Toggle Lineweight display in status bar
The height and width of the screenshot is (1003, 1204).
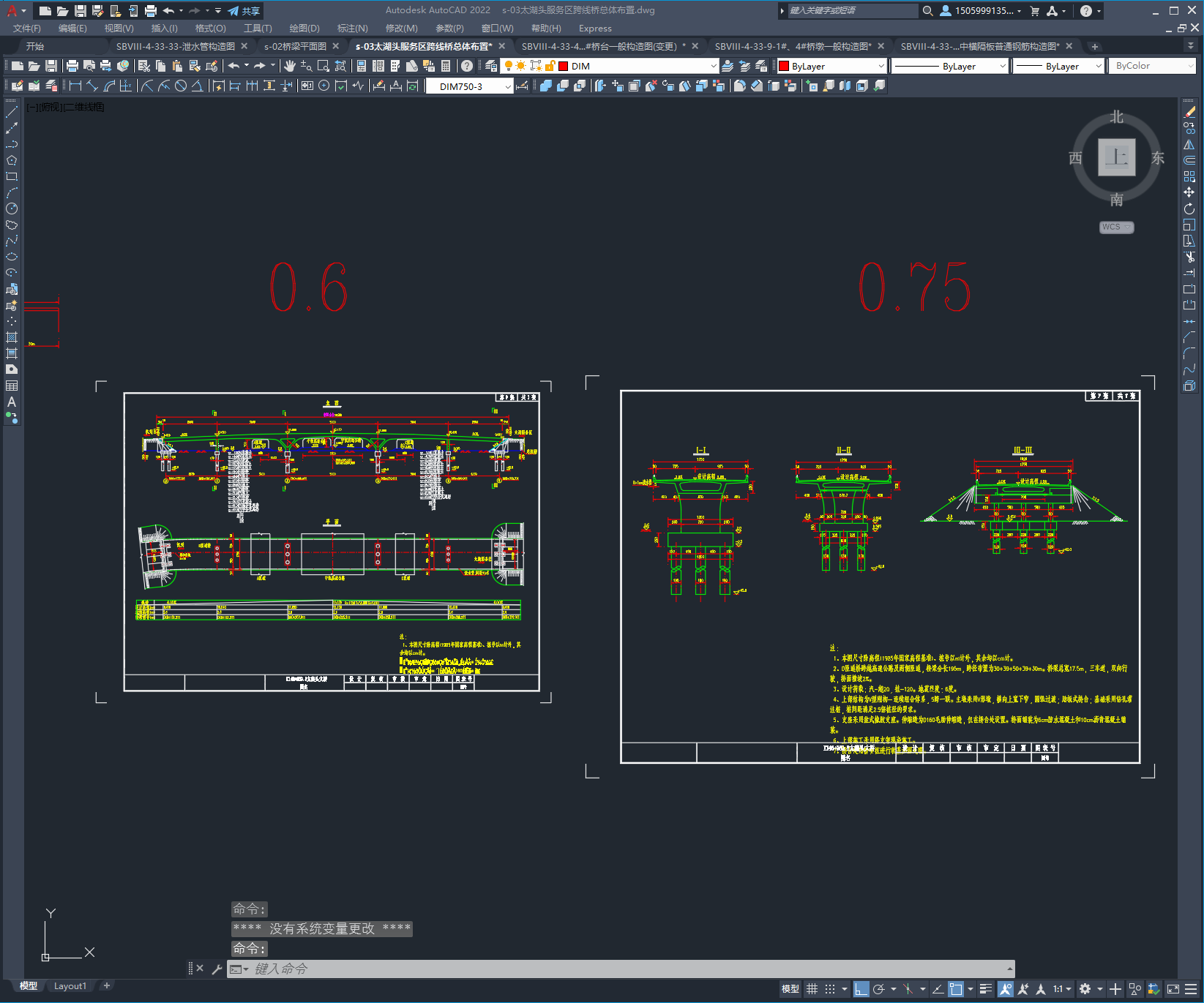(986, 989)
